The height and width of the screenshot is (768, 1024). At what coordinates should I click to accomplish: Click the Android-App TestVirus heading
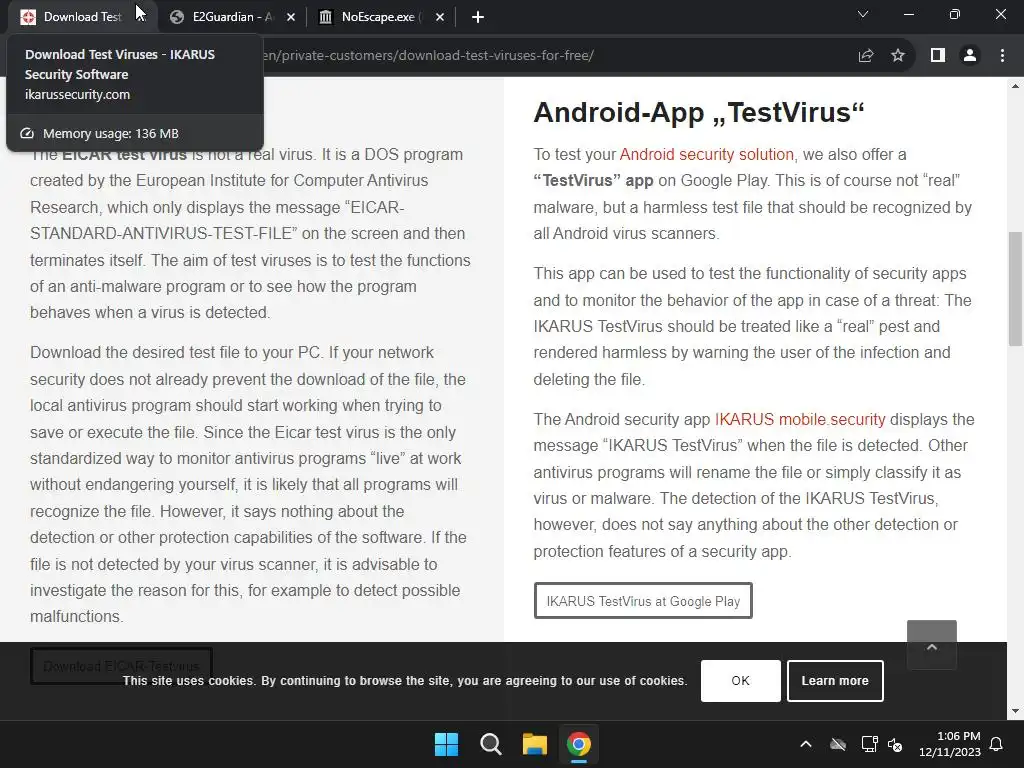(699, 112)
